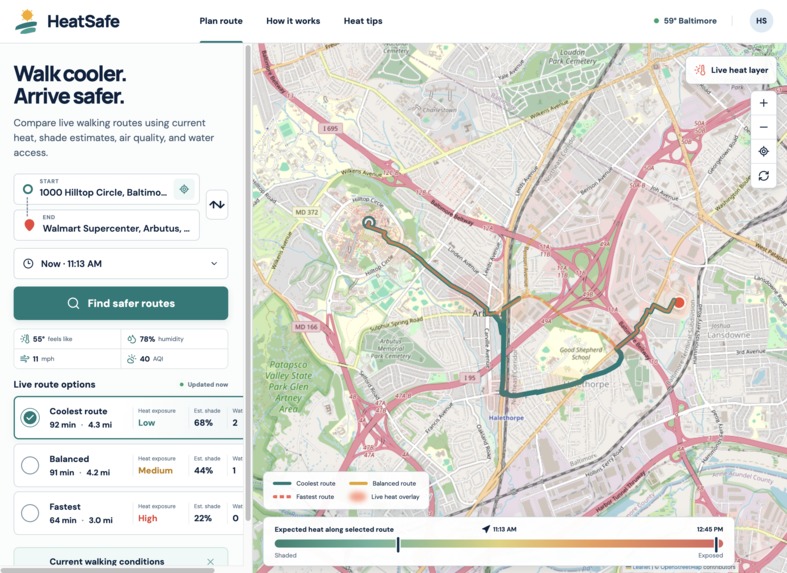Click the red destination marker on map

[679, 303]
